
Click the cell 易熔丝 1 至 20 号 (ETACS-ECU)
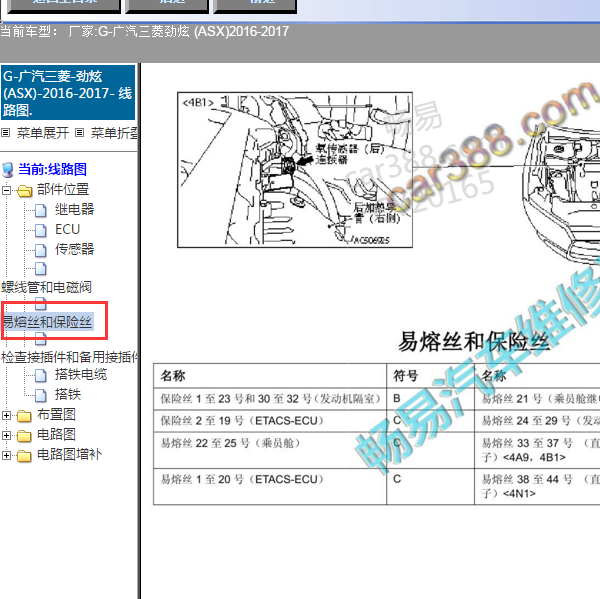click(270, 486)
